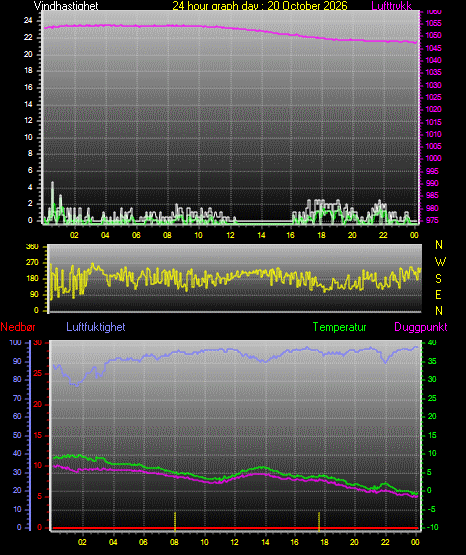Select the blue Luftfuktighet legend label
This screenshot has width=466, height=555.
tap(96, 327)
